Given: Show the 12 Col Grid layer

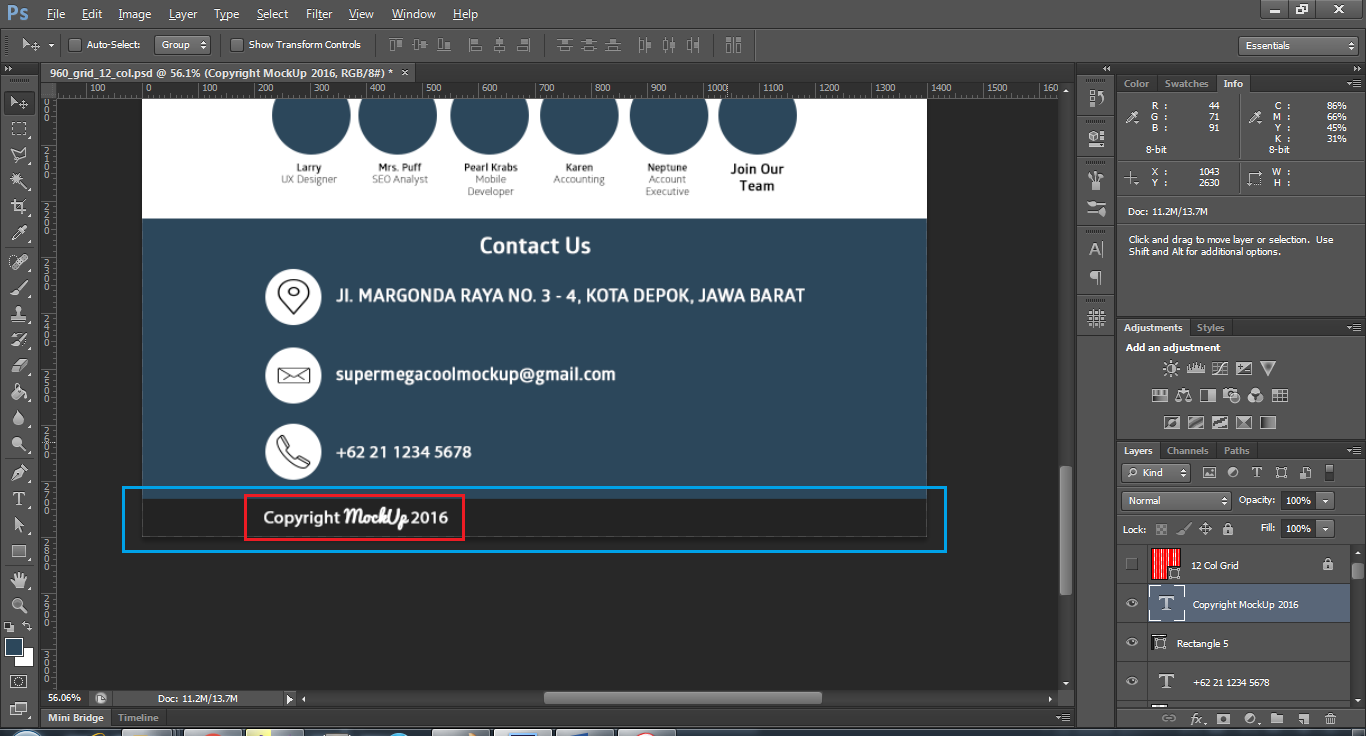Looking at the screenshot, I should 1131,565.
